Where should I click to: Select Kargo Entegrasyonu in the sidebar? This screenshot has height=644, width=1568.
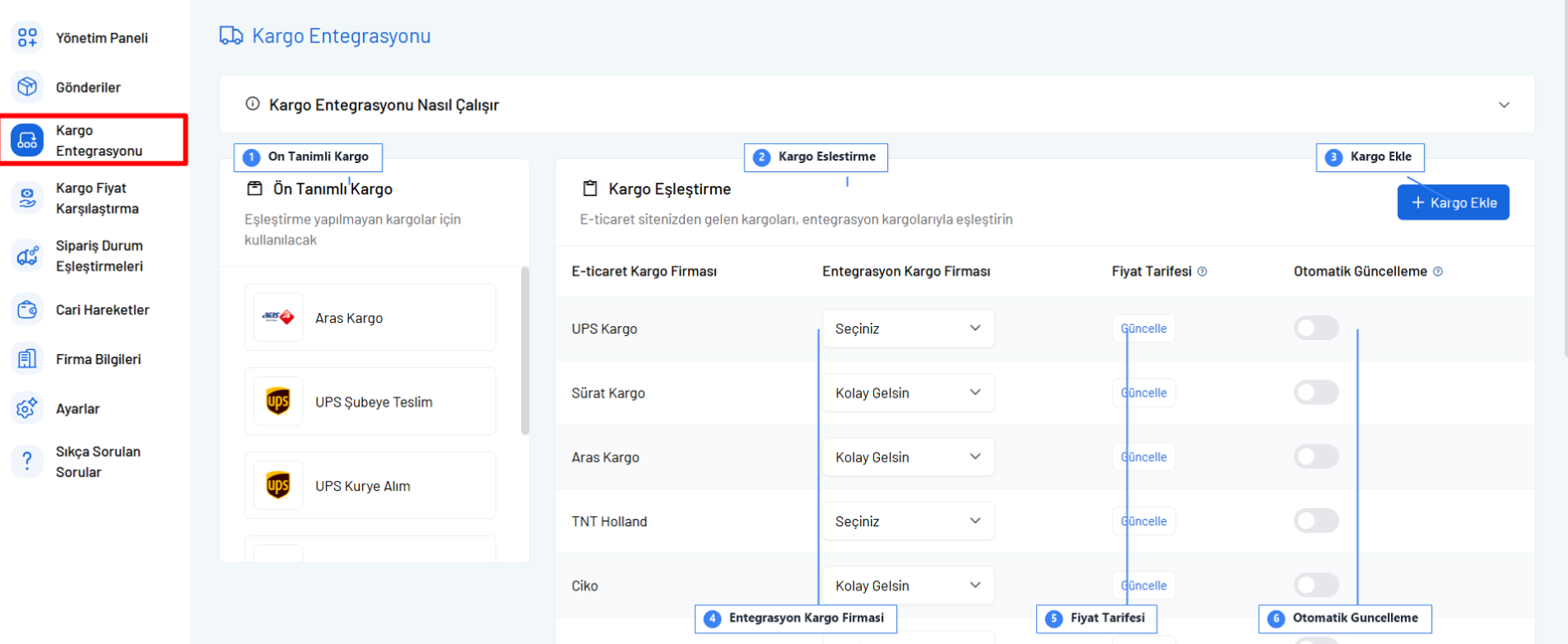[94, 141]
